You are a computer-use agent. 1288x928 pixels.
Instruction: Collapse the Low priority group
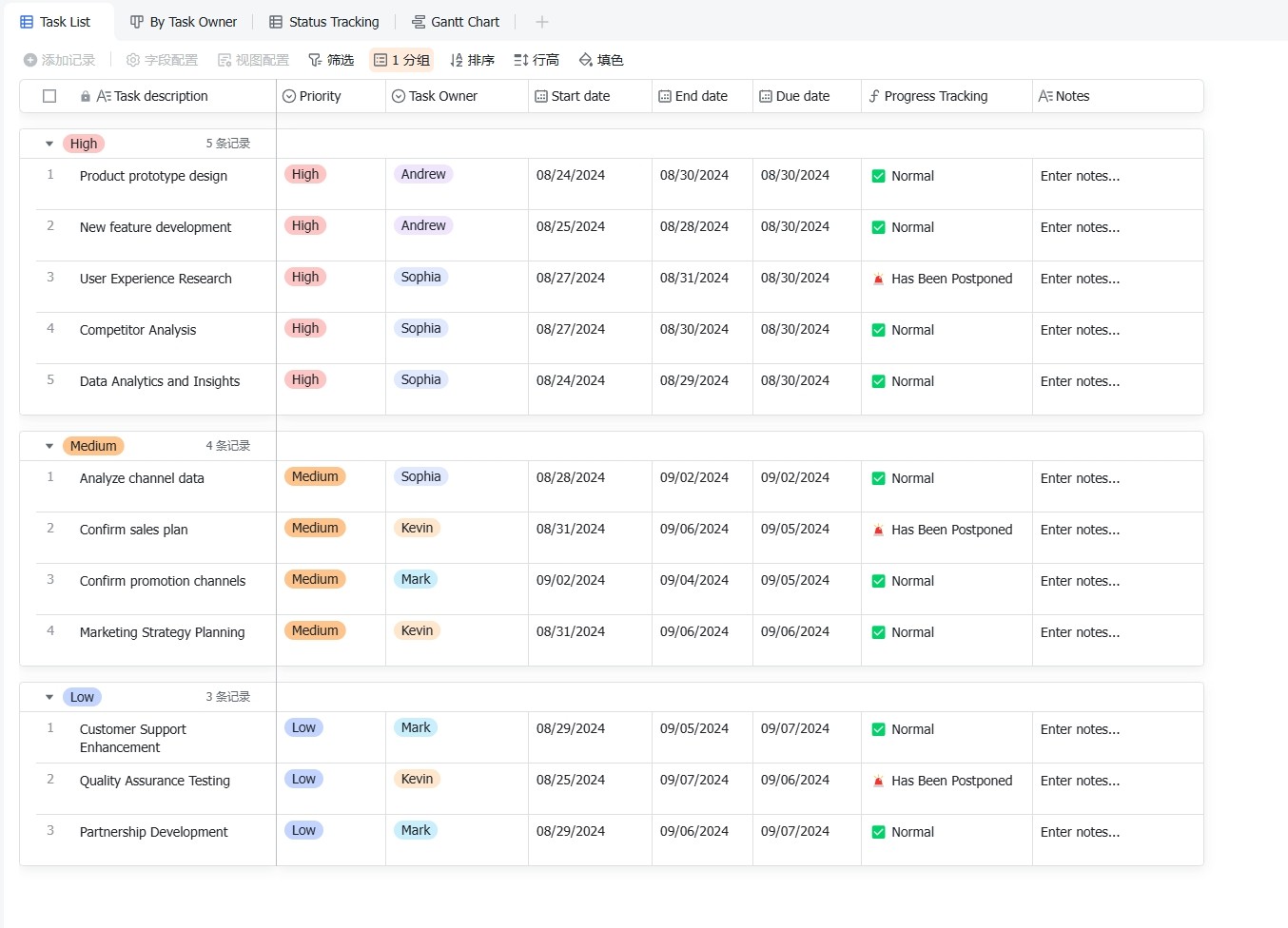click(49, 697)
